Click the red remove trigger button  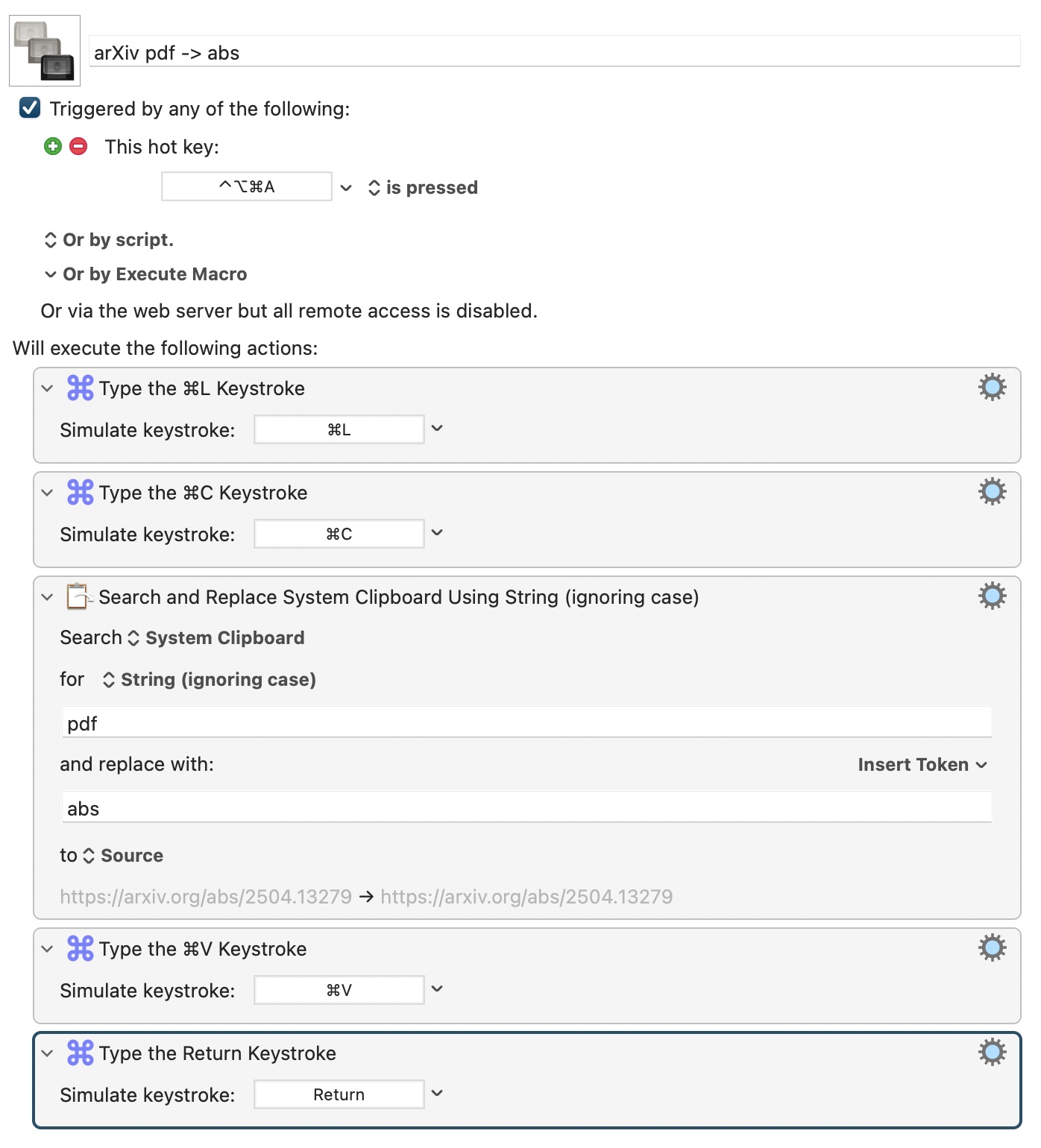[x=78, y=146]
